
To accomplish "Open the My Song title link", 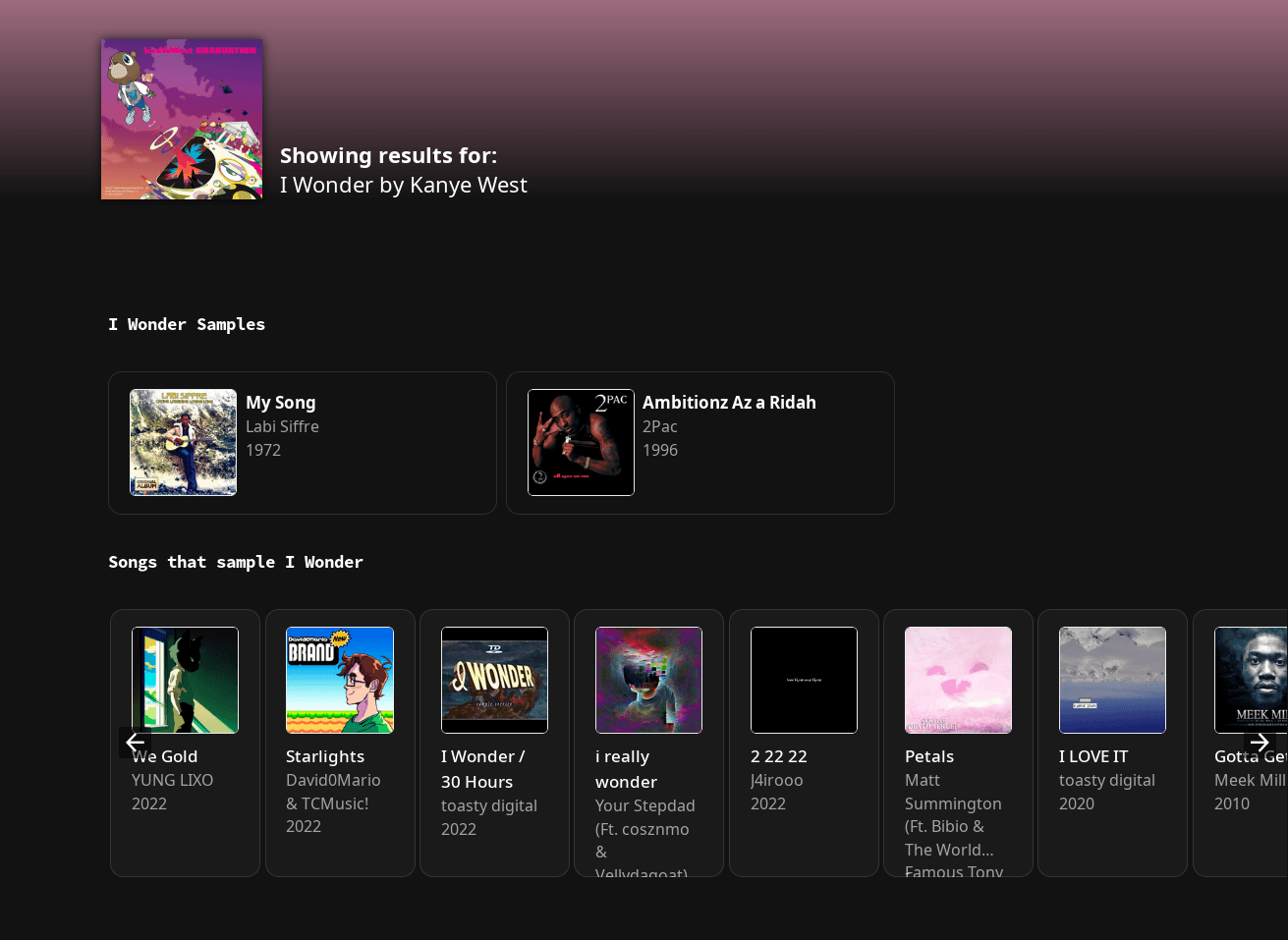I will tap(281, 403).
